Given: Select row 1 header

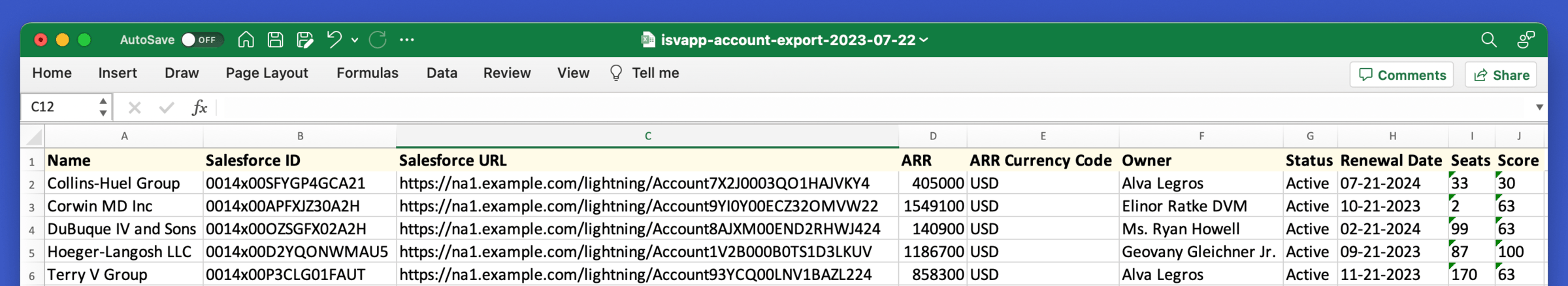Looking at the screenshot, I should coord(32,160).
